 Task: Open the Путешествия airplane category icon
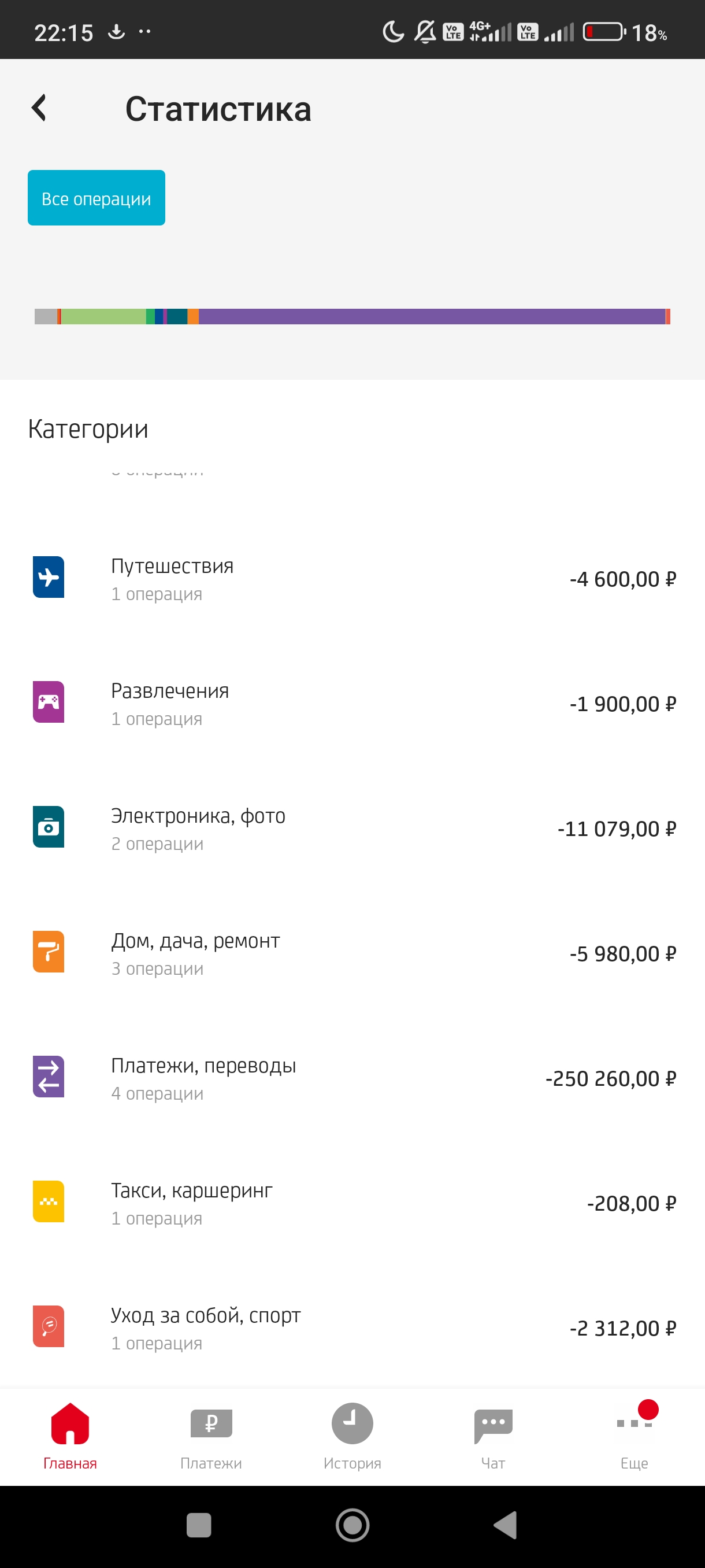pyautogui.click(x=49, y=577)
